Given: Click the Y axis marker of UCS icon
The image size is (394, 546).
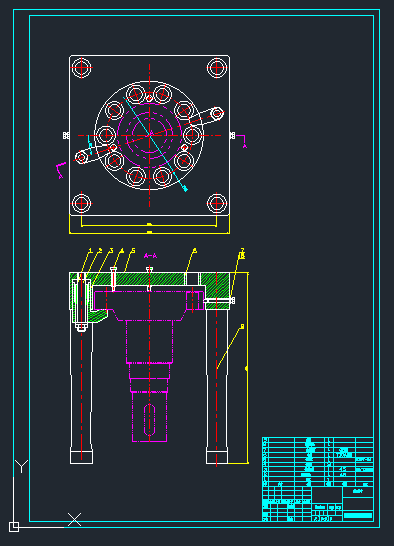Looking at the screenshot, I should [x=22, y=466].
